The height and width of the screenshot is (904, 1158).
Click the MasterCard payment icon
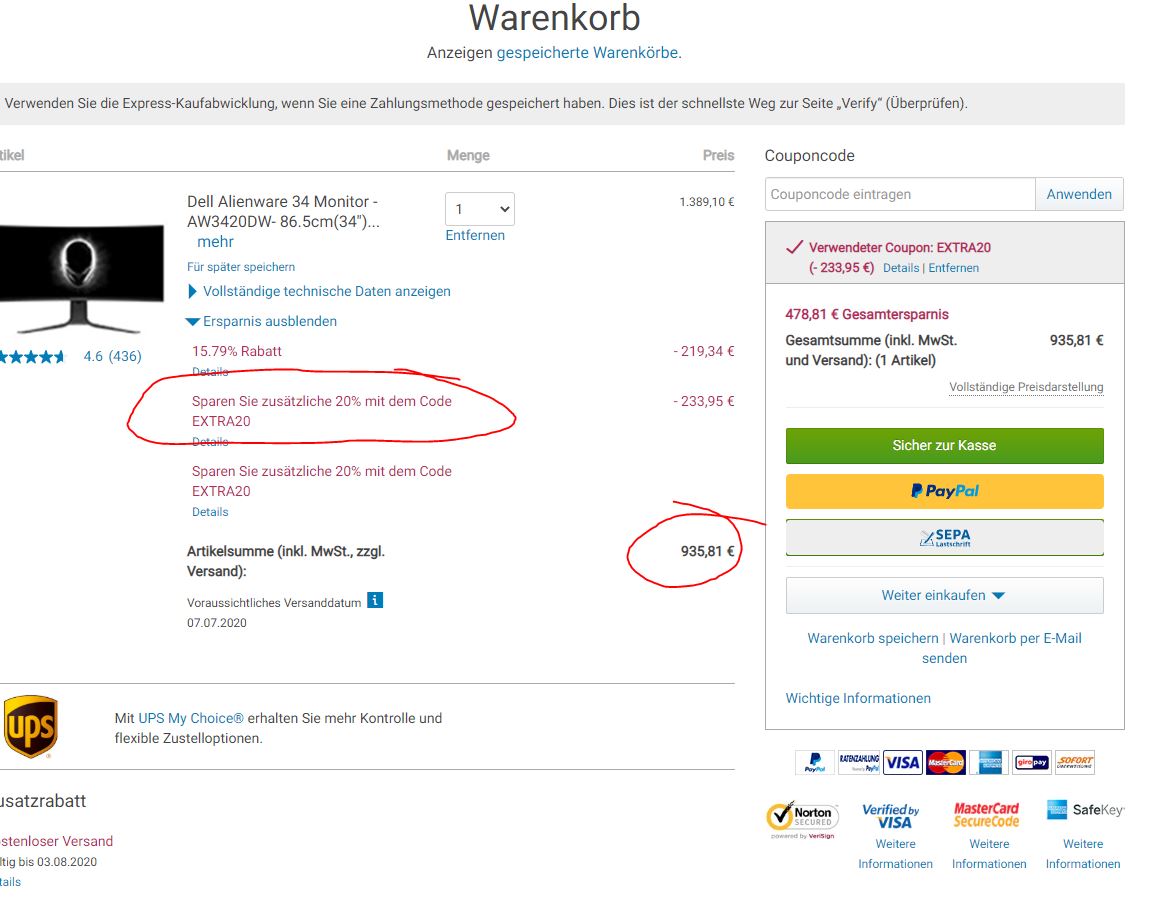coord(946,762)
